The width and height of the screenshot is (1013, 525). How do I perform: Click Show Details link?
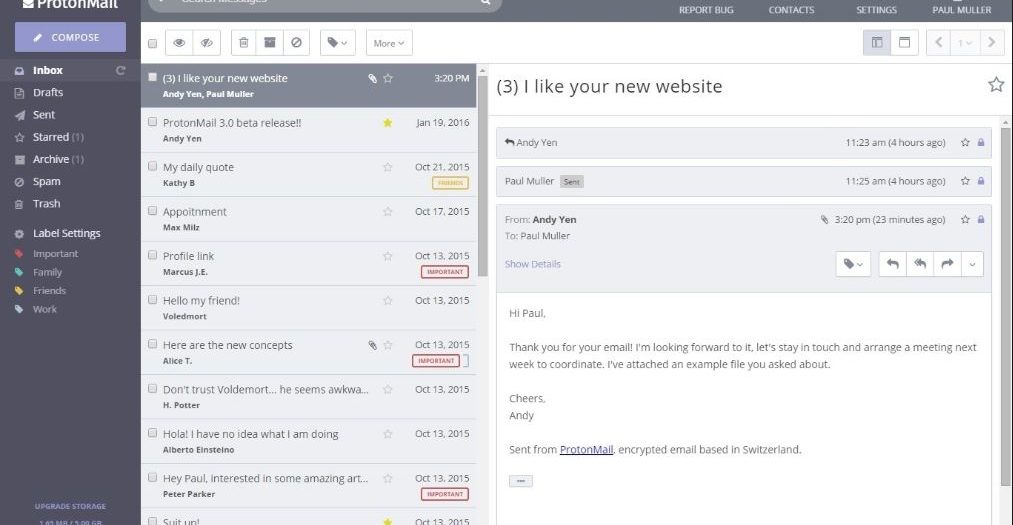(x=532, y=264)
